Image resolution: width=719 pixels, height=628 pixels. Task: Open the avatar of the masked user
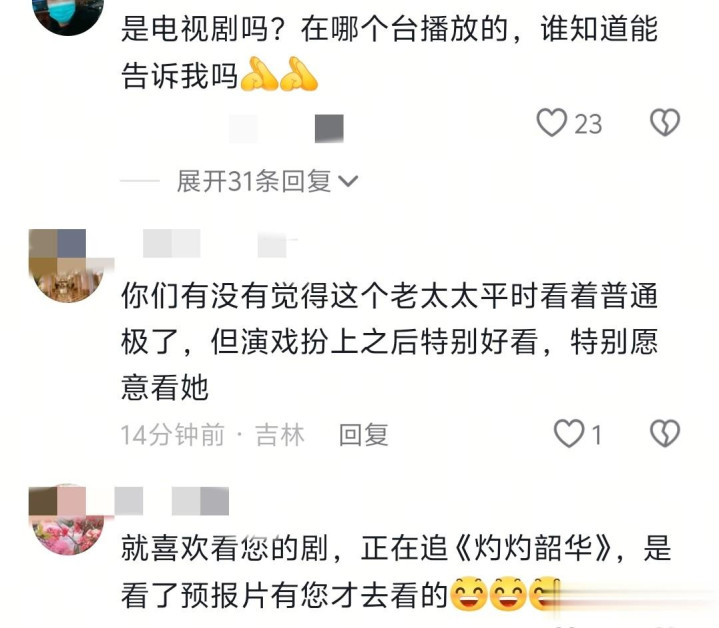68,16
